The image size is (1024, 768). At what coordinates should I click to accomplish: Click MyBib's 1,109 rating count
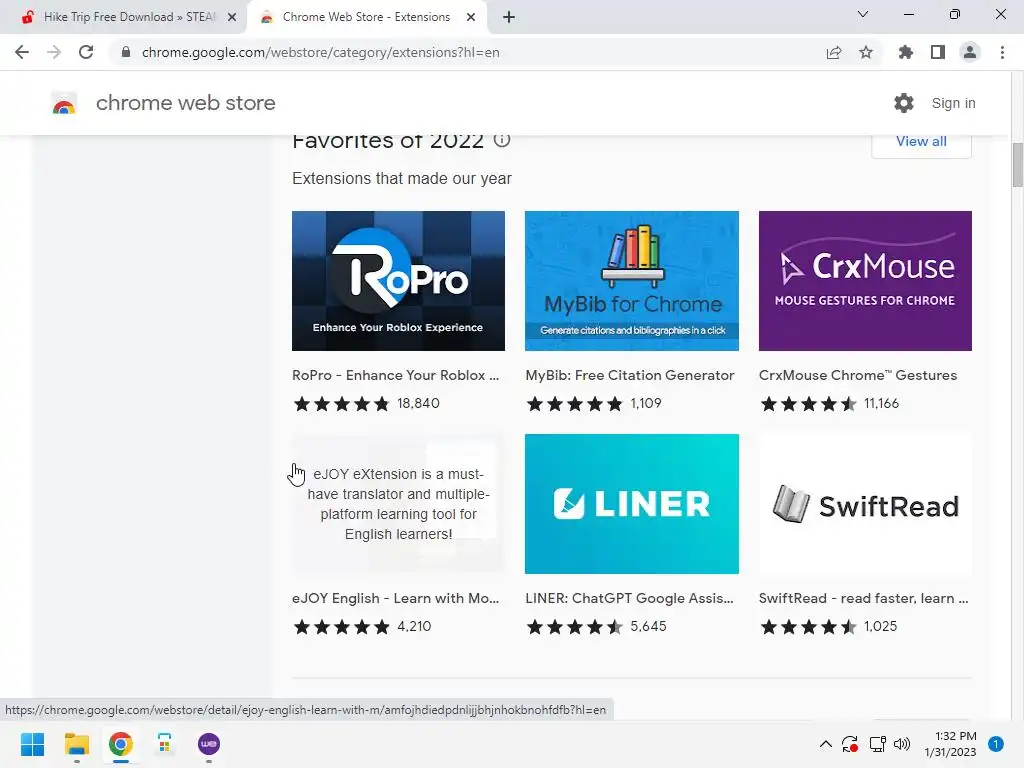point(646,404)
